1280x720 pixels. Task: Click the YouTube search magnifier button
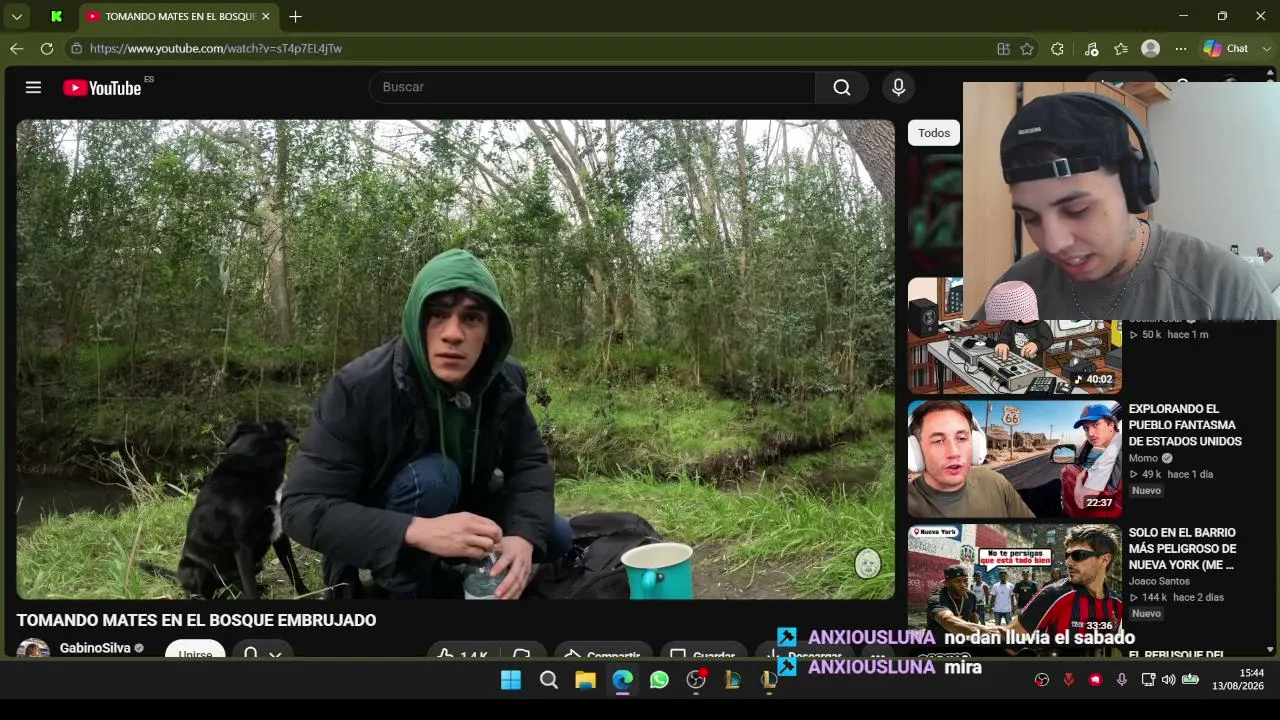pyautogui.click(x=842, y=87)
